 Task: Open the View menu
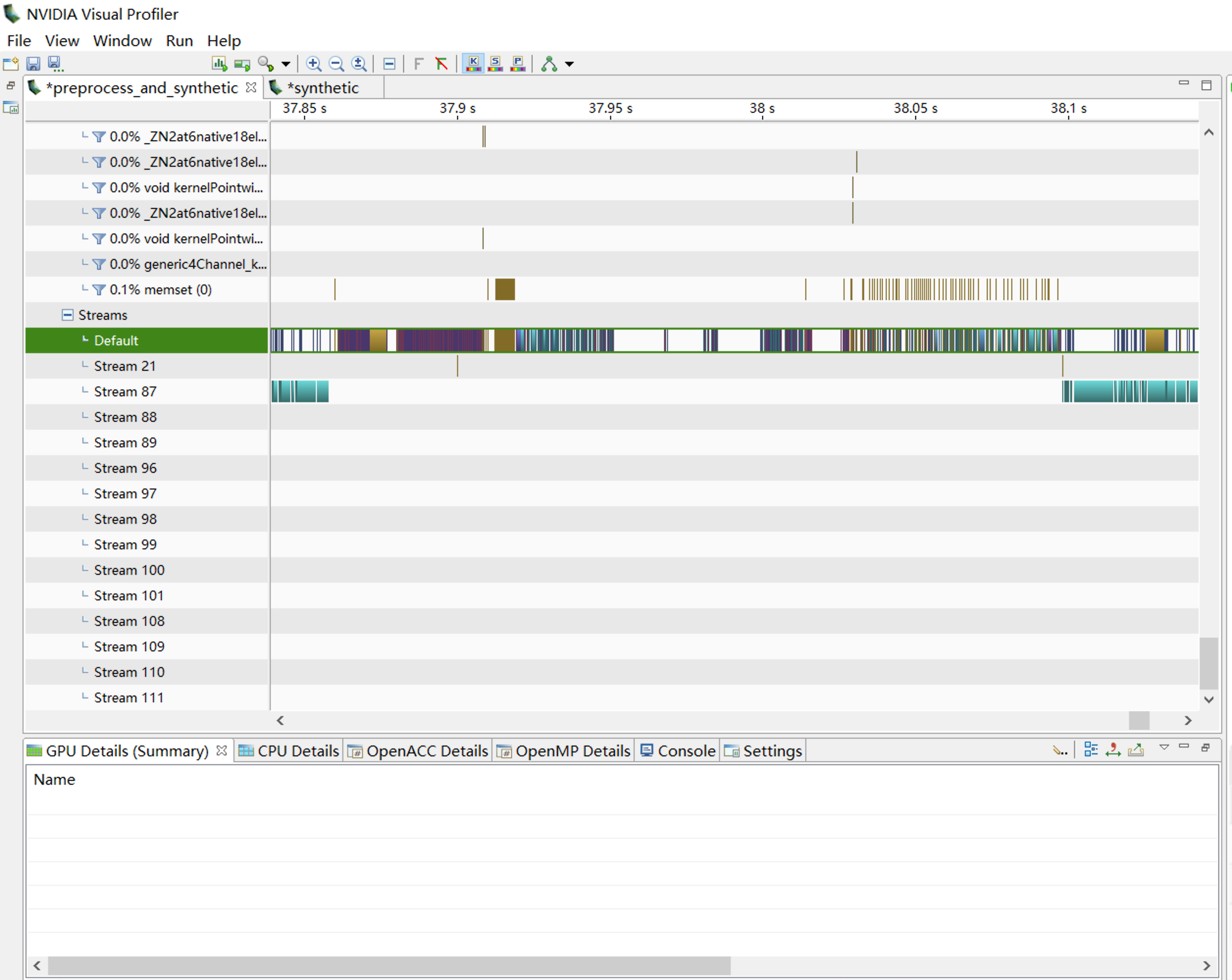[x=62, y=40]
